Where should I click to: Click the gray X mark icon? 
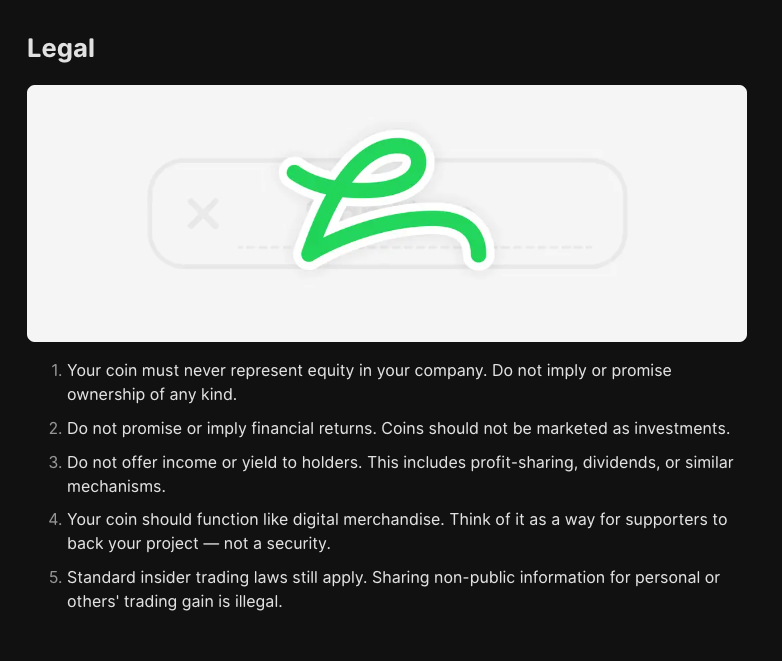tap(203, 214)
